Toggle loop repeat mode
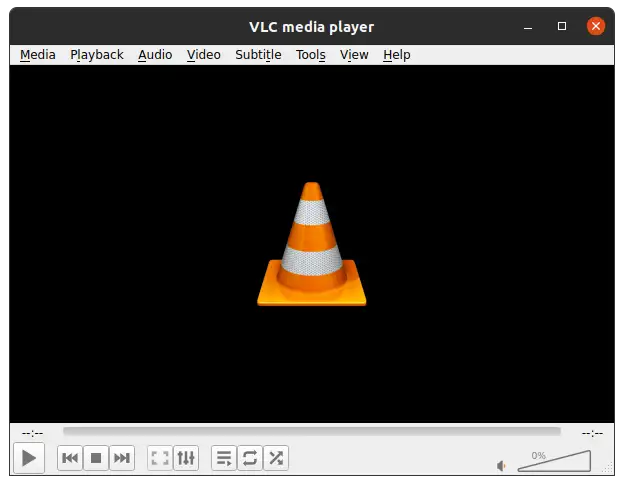This screenshot has height=485, width=624. point(250,458)
